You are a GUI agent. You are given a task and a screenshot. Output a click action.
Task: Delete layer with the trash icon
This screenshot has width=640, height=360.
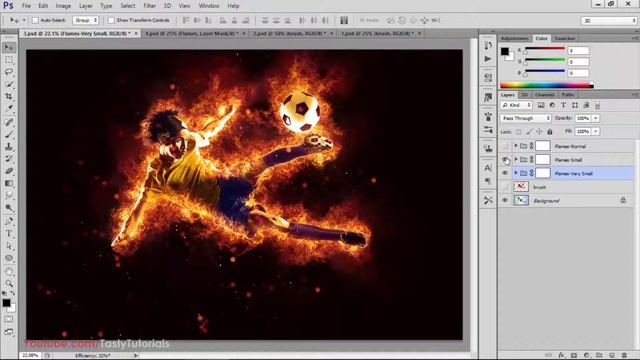coord(624,356)
